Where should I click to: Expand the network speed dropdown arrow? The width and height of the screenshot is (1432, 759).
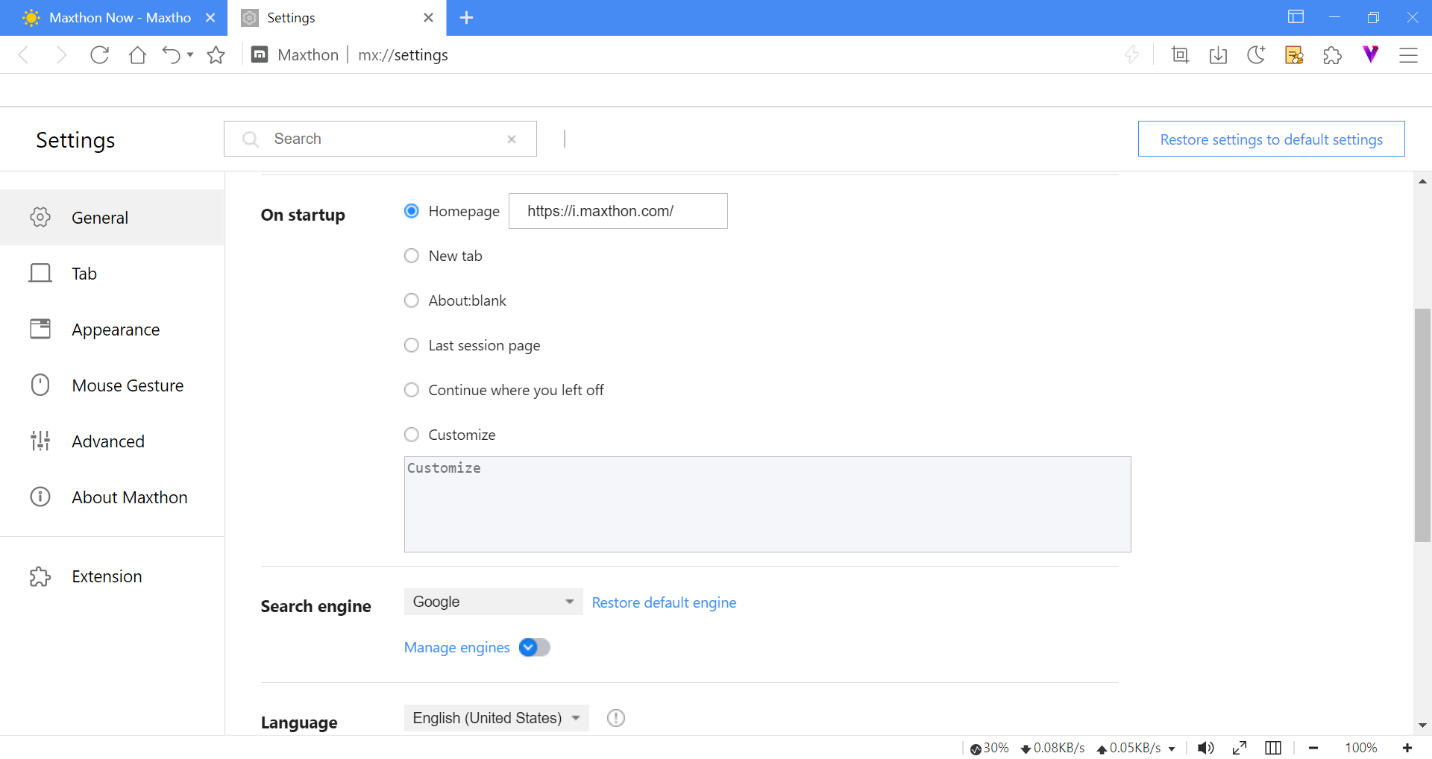(1172, 748)
